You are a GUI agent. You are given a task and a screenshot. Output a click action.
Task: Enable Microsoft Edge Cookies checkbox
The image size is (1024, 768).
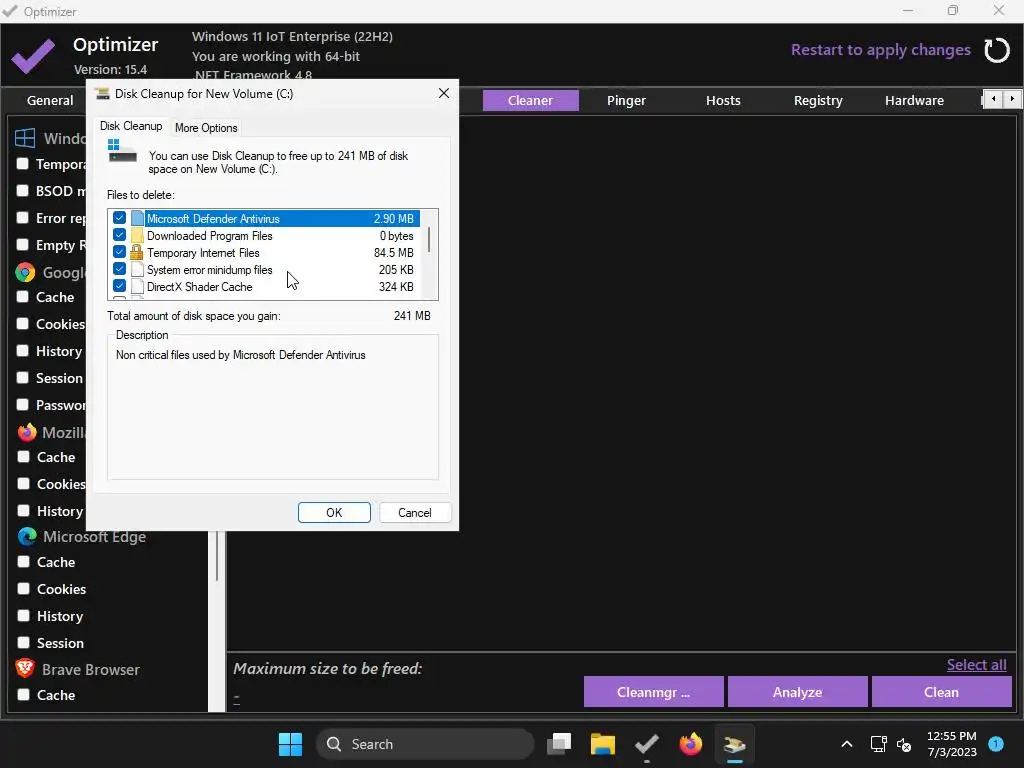[24, 588]
